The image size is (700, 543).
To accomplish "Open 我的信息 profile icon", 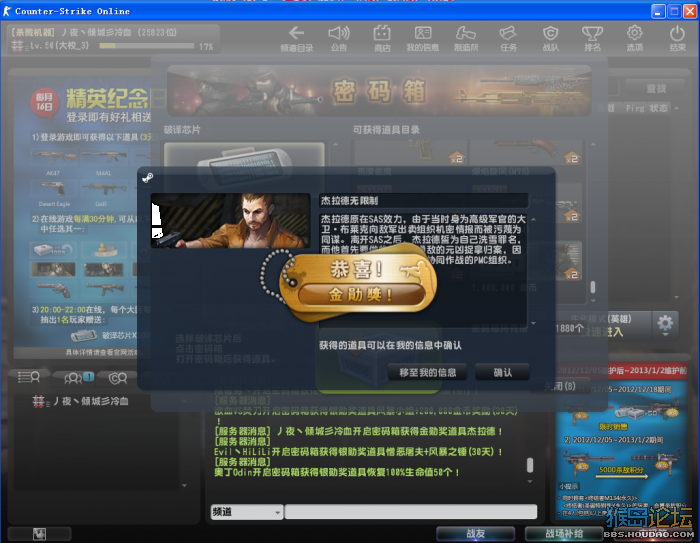I will [423, 33].
